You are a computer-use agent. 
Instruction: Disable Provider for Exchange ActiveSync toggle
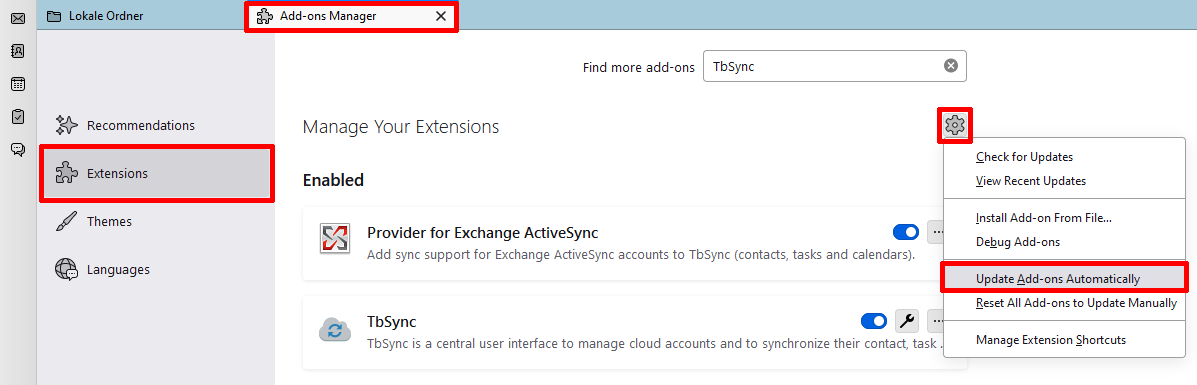pyautogui.click(x=906, y=231)
